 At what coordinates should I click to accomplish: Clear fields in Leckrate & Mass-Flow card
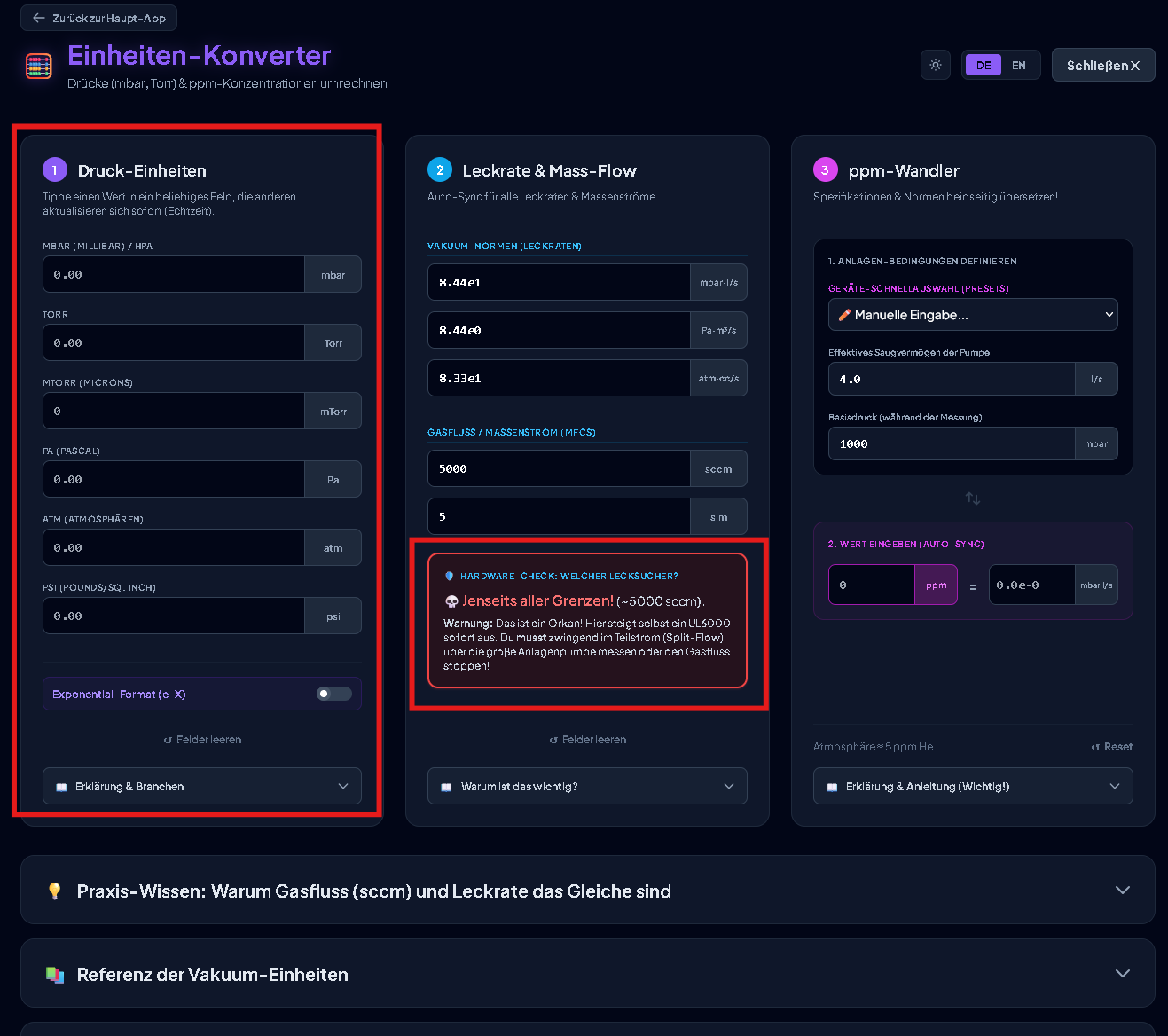tap(587, 740)
